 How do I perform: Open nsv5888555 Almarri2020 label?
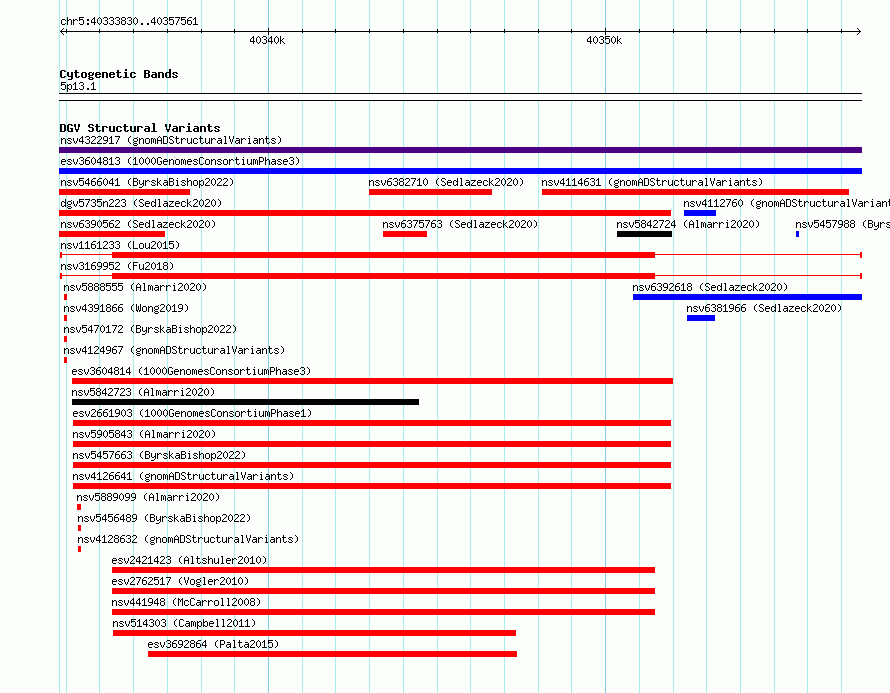[x=135, y=287]
